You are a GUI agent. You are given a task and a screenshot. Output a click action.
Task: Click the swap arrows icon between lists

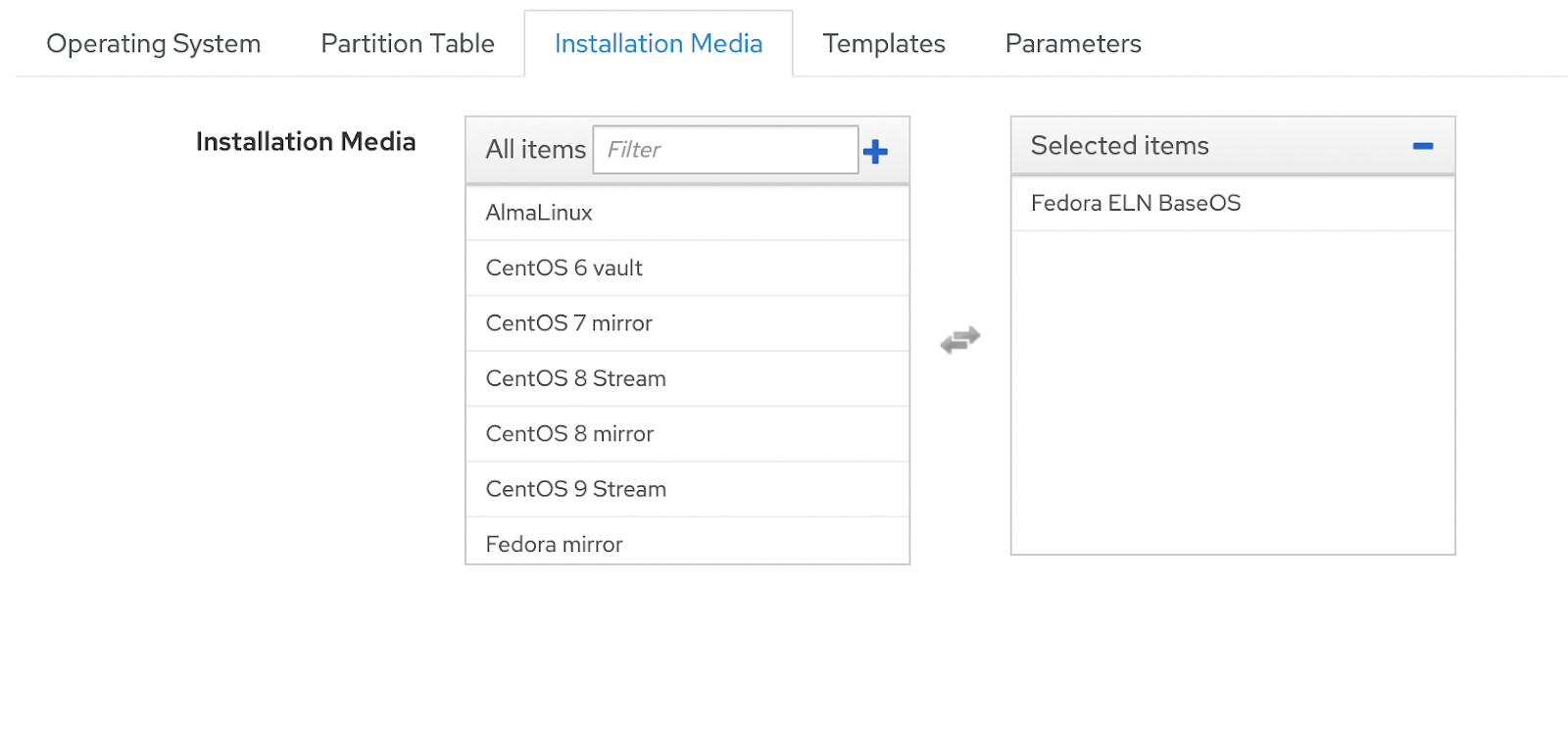tap(960, 340)
